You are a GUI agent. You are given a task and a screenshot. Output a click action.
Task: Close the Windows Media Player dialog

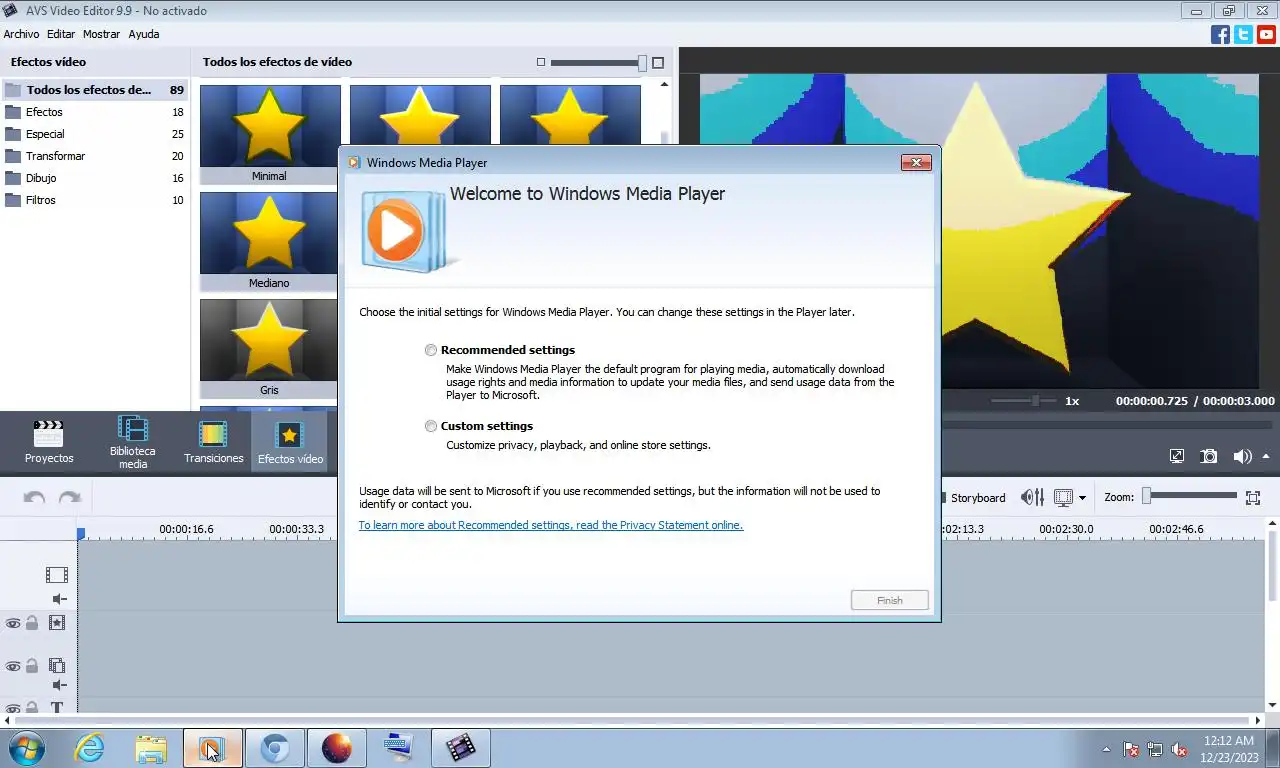tap(916, 163)
